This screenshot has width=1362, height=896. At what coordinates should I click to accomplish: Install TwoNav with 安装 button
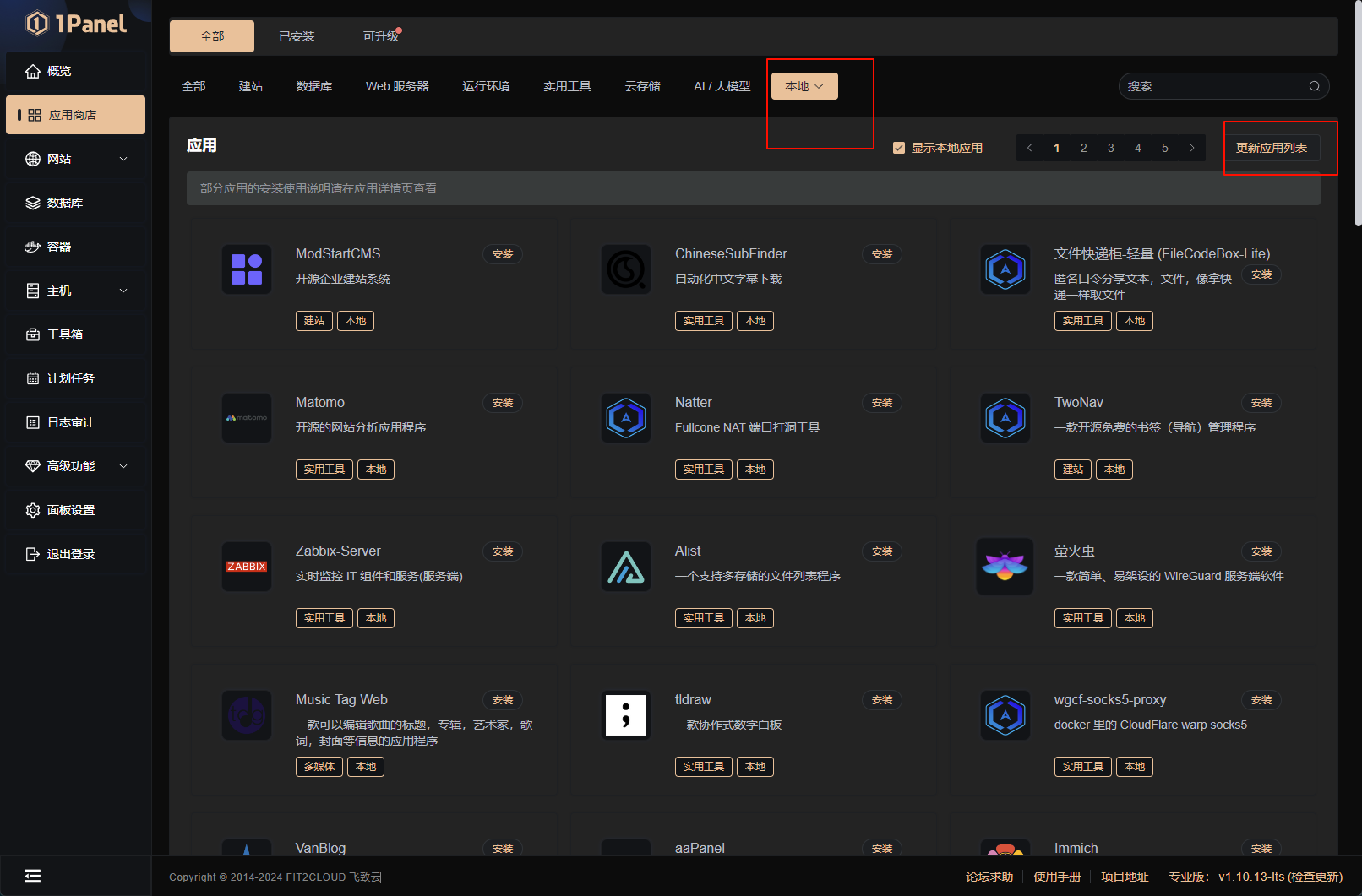[1261, 403]
